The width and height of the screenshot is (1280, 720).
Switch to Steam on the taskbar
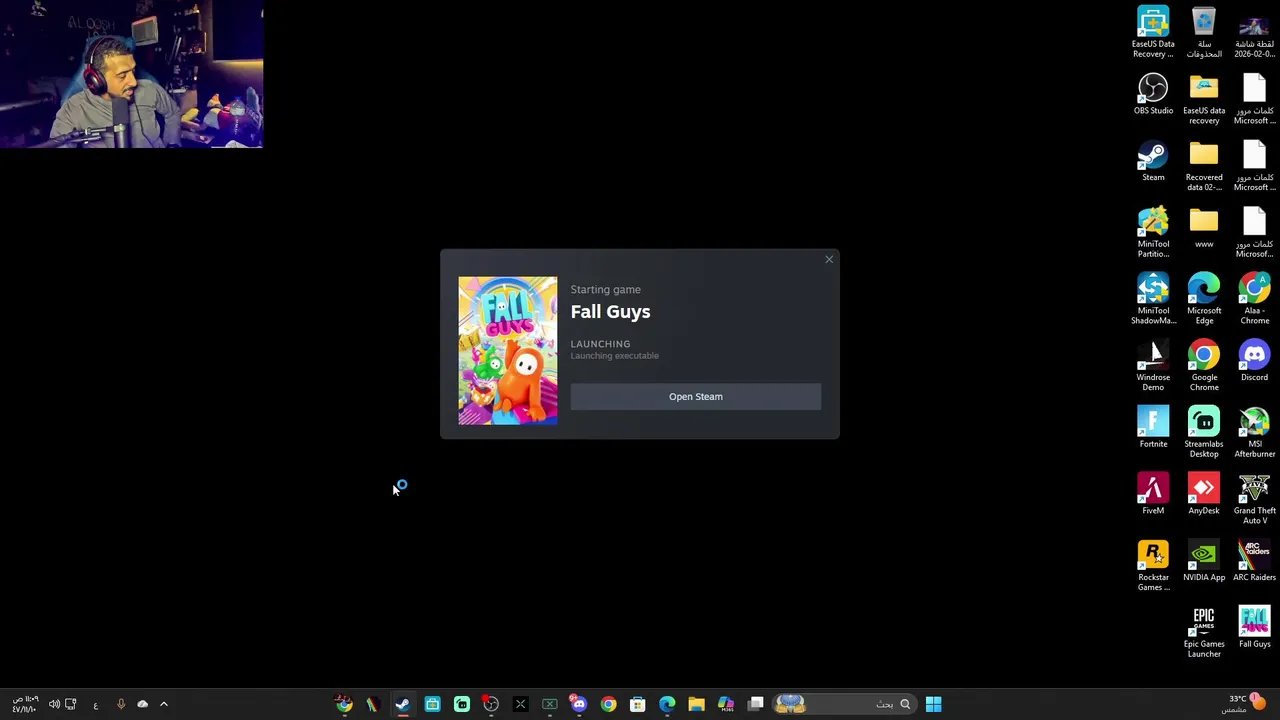[402, 704]
